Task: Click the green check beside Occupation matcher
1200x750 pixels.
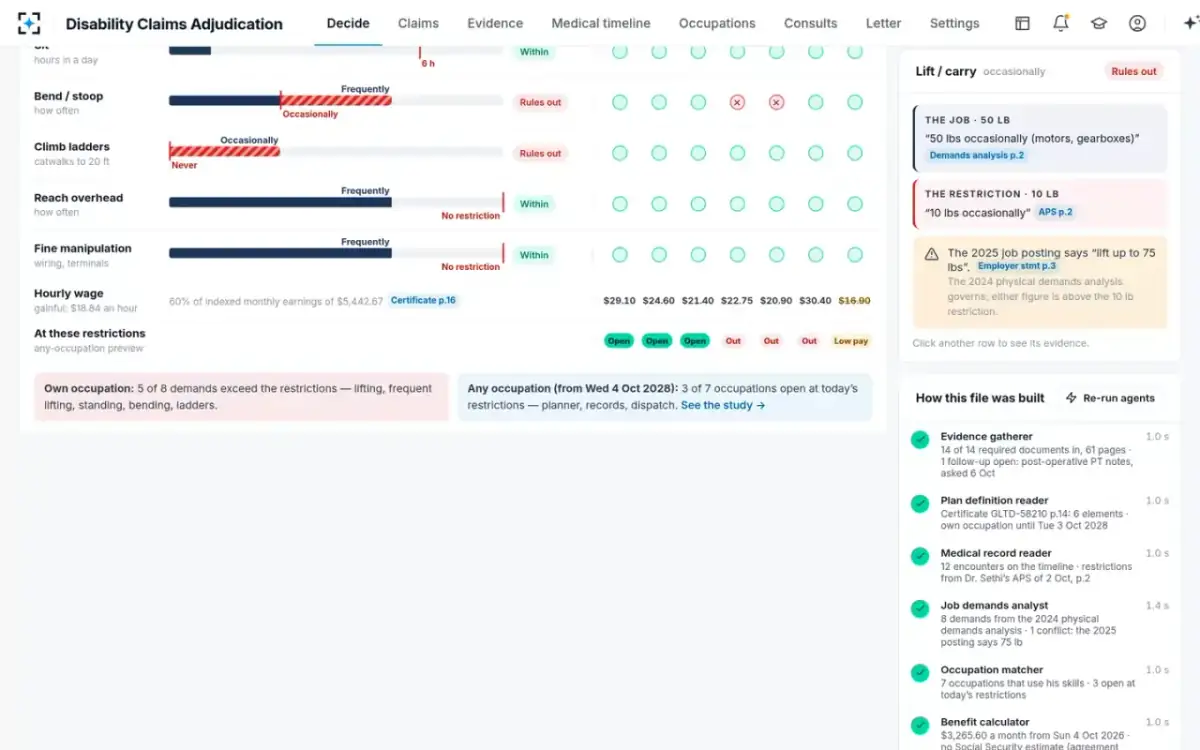Action: click(920, 674)
